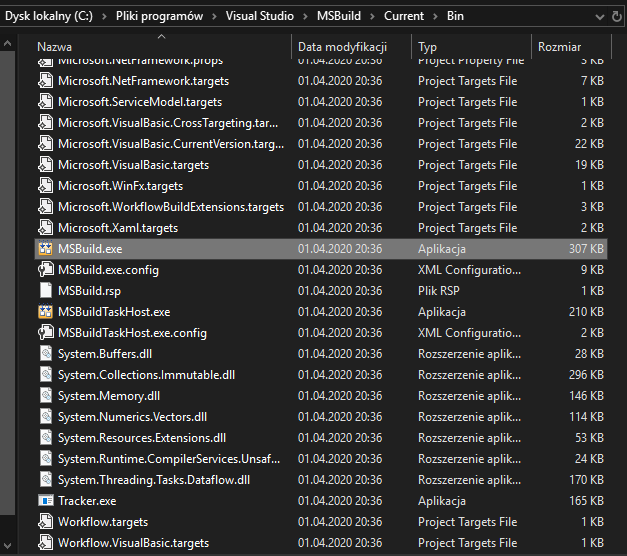Click the Microsoft.ServiceModel.targets file icon
The width and height of the screenshot is (627, 556).
point(46,102)
